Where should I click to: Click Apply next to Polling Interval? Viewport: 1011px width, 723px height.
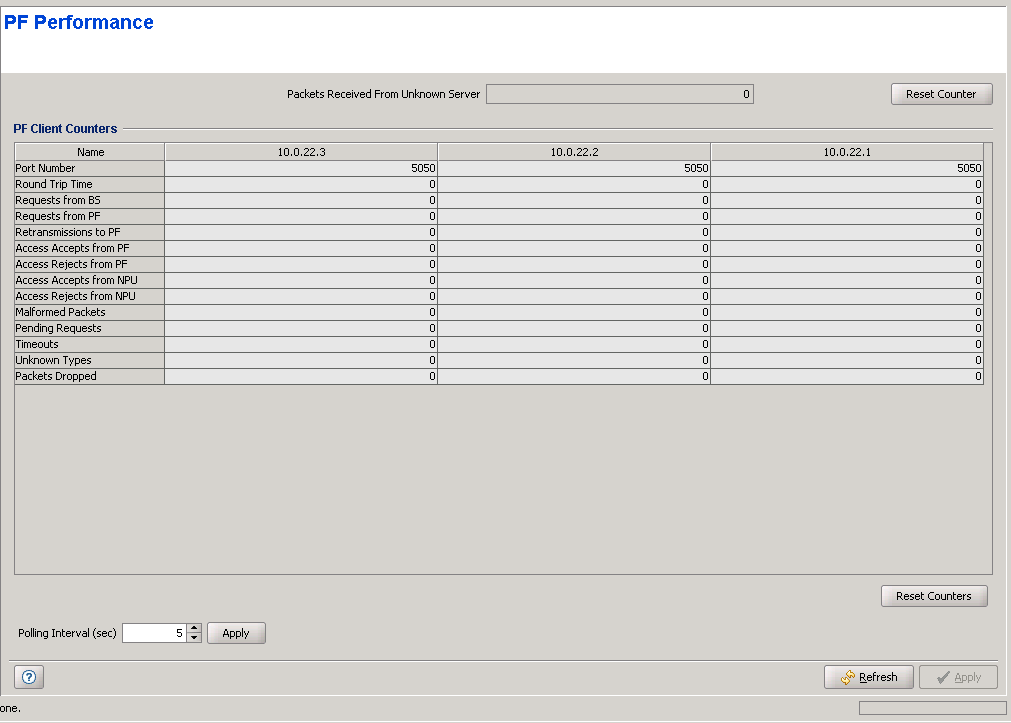click(x=236, y=633)
